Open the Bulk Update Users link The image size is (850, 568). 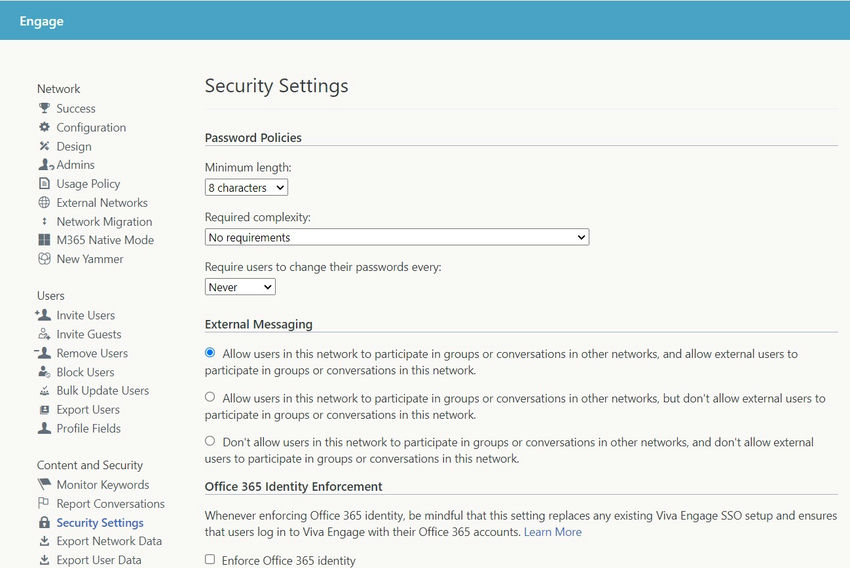pyautogui.click(x=103, y=391)
